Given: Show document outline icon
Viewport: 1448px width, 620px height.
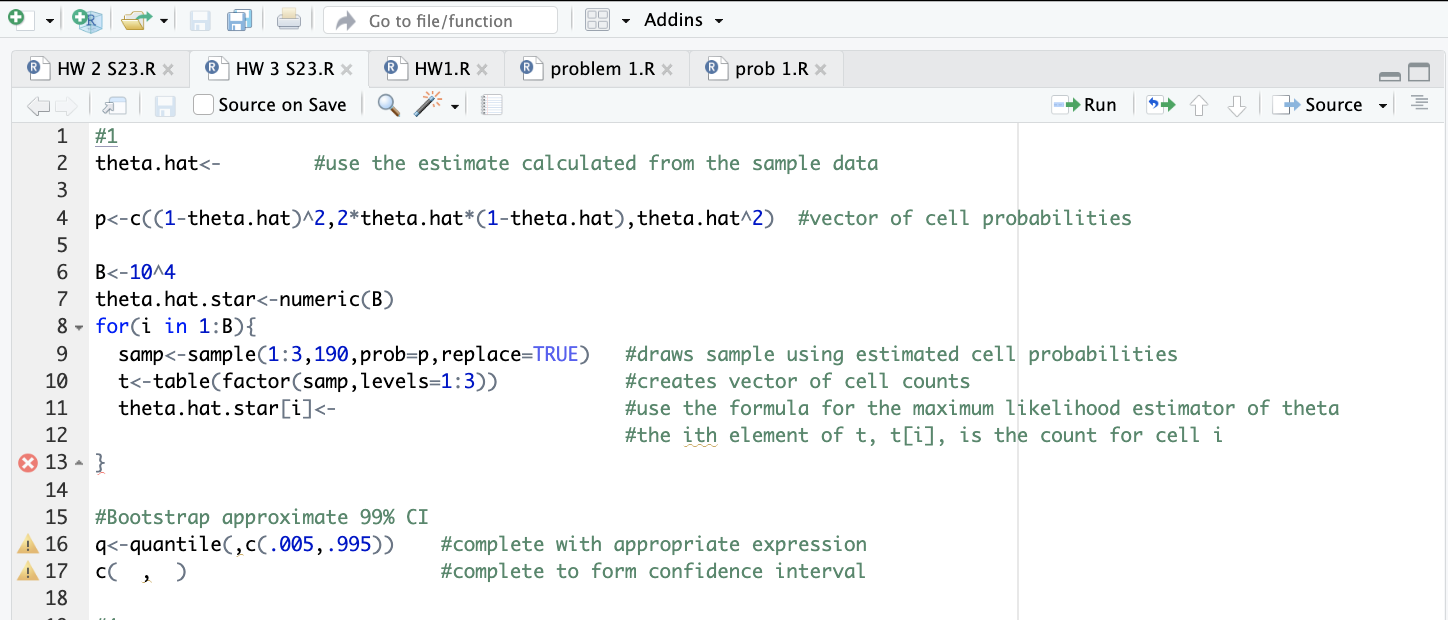Looking at the screenshot, I should [1419, 104].
